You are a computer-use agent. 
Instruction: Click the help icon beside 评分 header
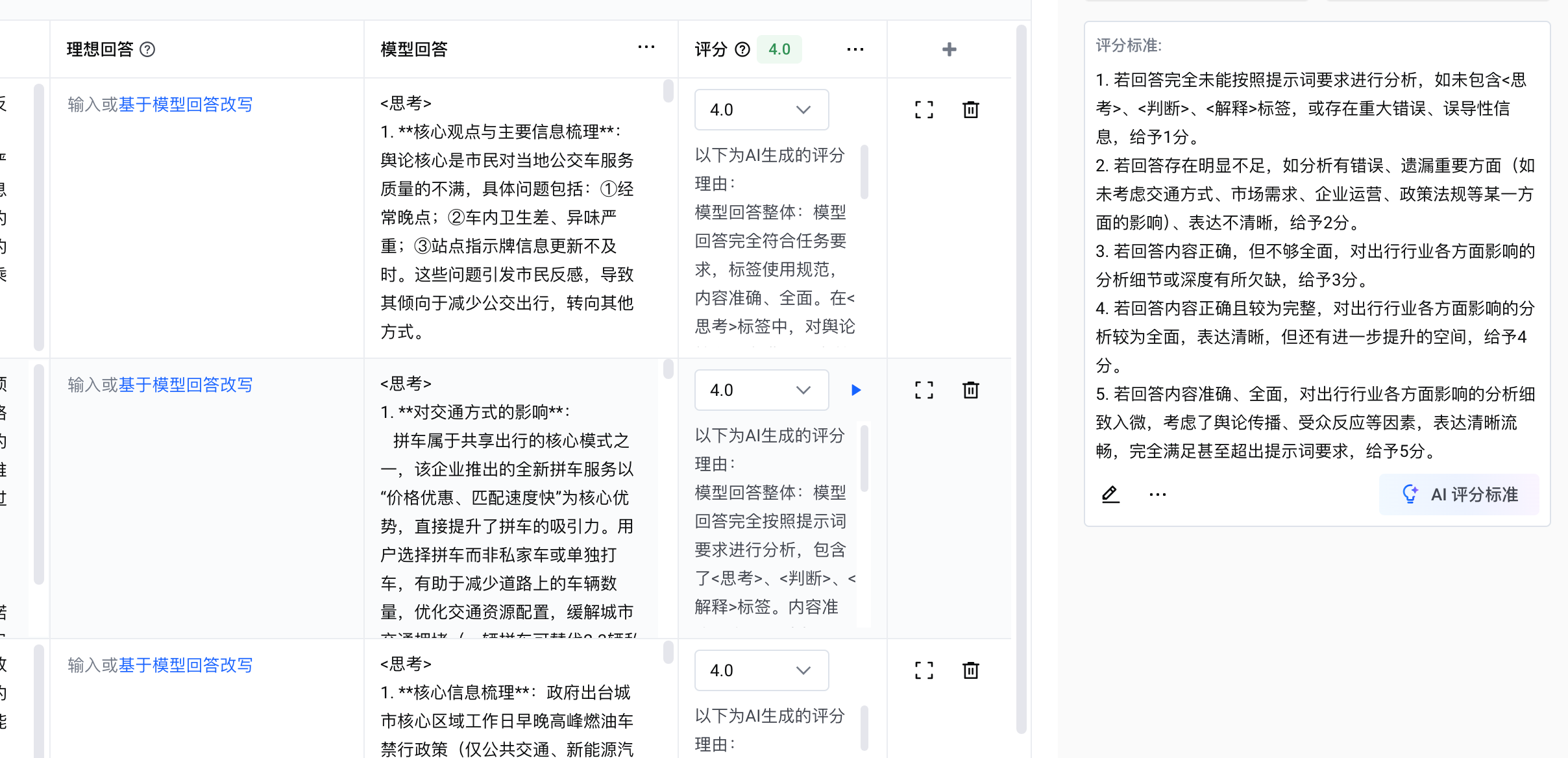point(742,49)
